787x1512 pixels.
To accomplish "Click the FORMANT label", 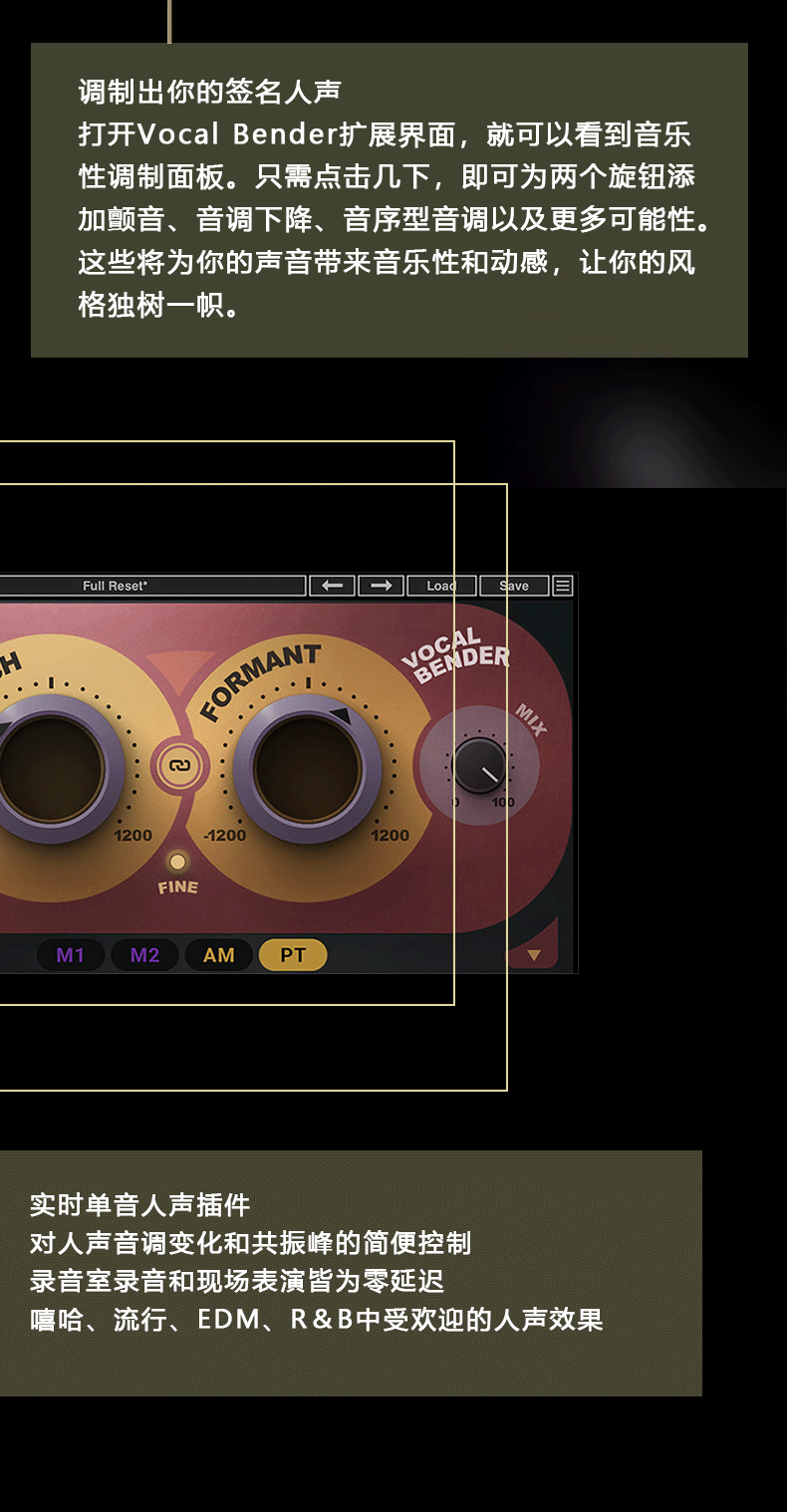I will pos(260,681).
